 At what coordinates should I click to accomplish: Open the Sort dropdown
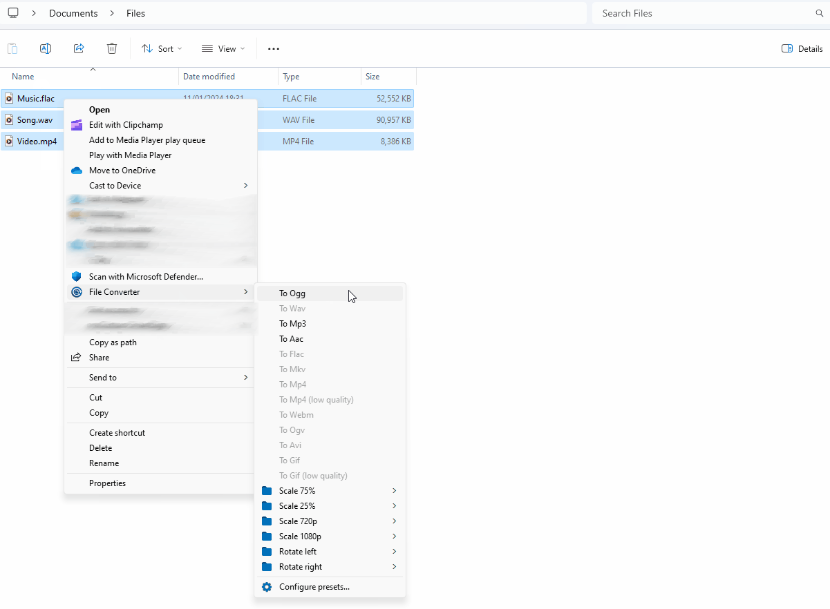[x=161, y=48]
